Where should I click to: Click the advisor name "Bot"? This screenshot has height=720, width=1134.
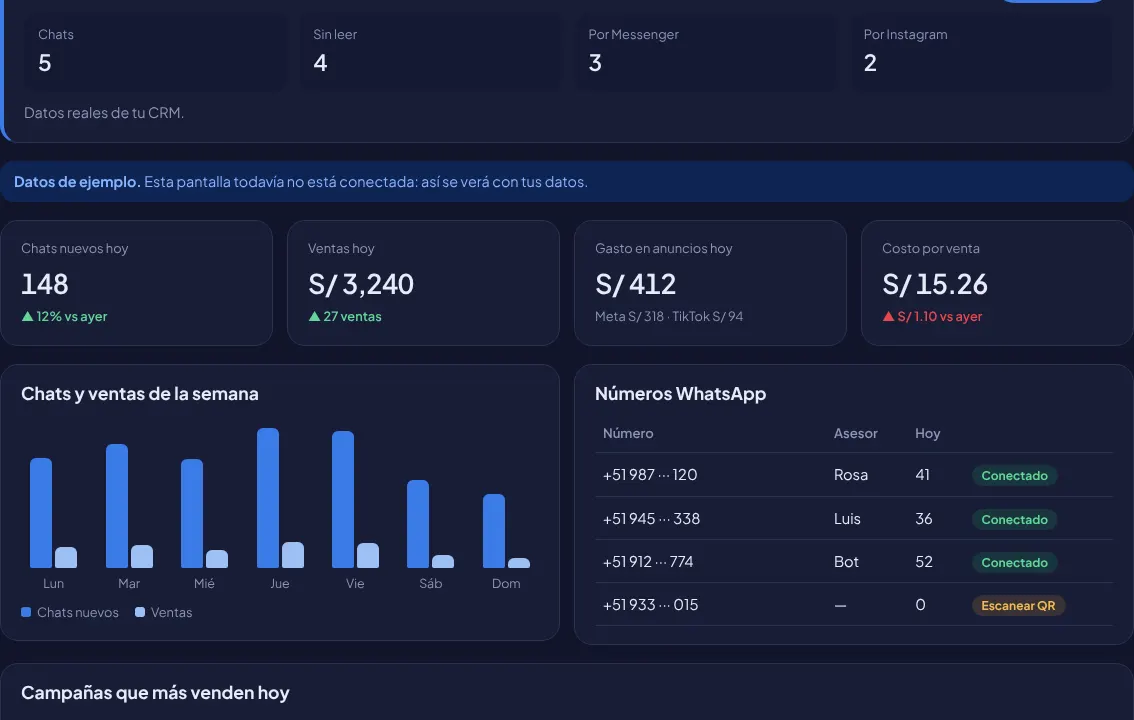(x=846, y=562)
